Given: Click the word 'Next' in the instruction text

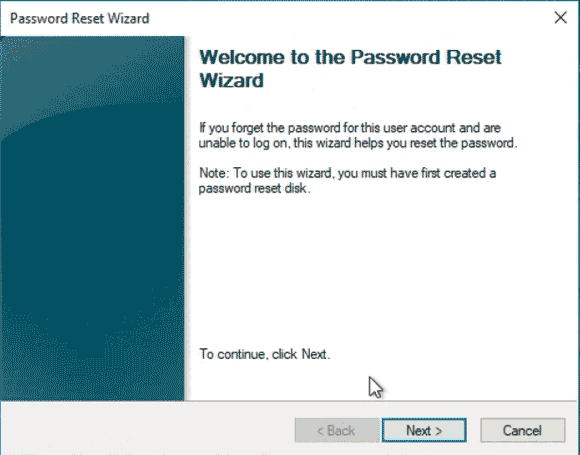Looking at the screenshot, I should [x=314, y=354].
